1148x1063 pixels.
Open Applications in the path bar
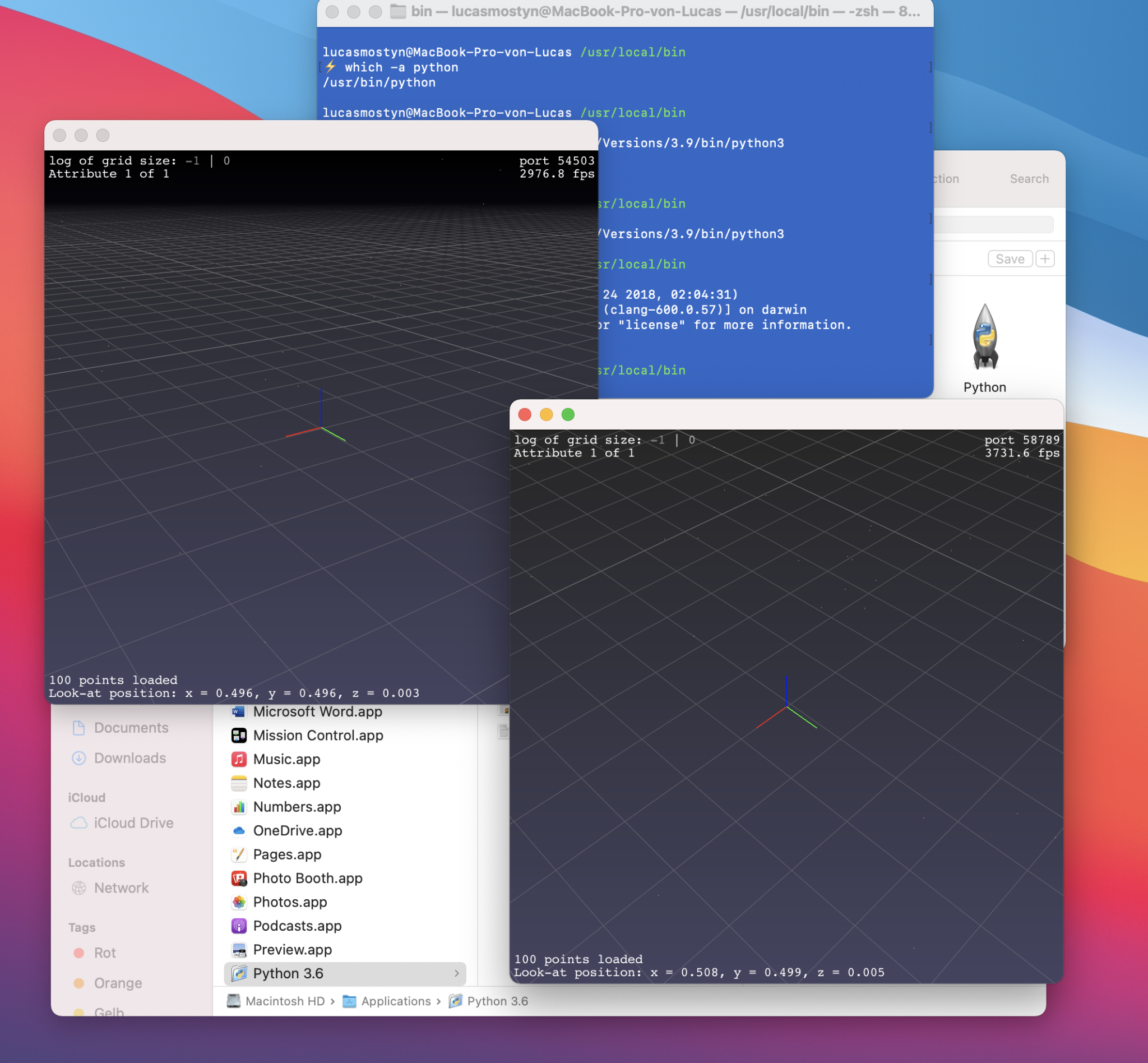(395, 1001)
